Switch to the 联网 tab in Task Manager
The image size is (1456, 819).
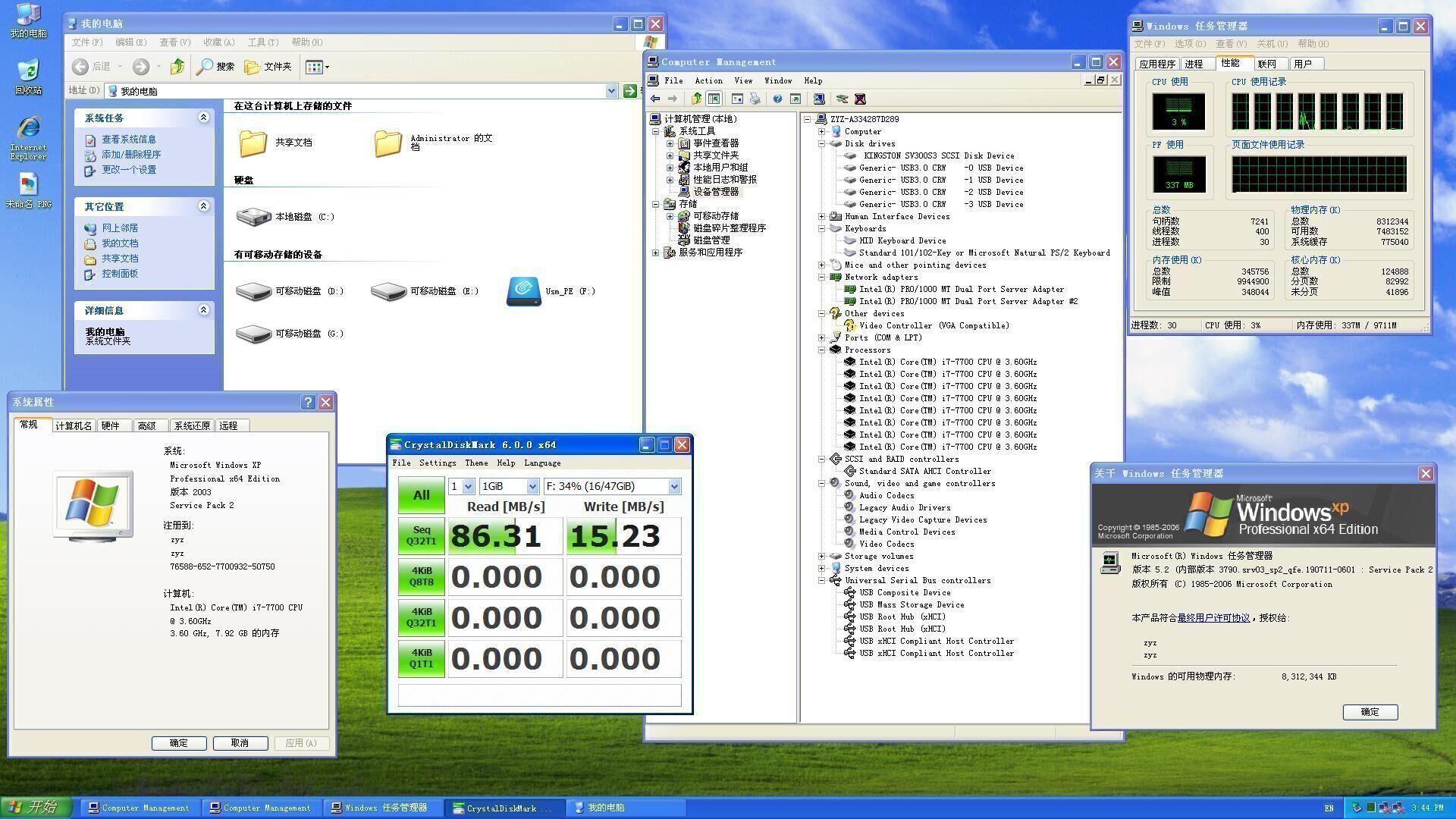coord(1266,64)
